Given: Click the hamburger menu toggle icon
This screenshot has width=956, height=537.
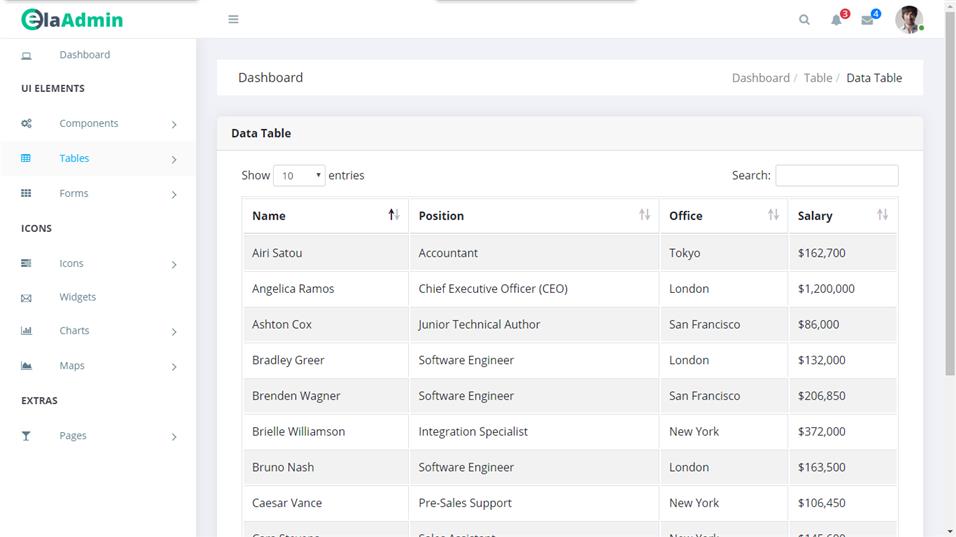Looking at the screenshot, I should point(233,19).
